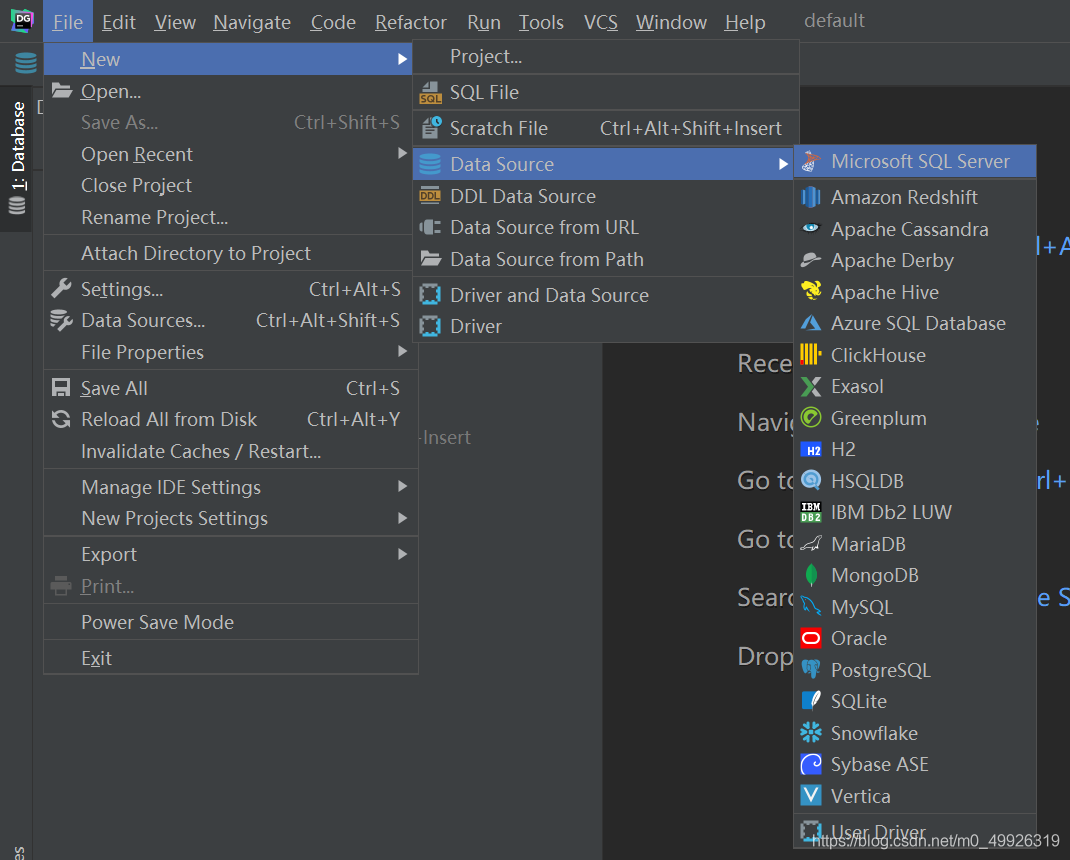Click Save All menu item
Viewport: 1070px width, 860px height.
pyautogui.click(x=231, y=388)
